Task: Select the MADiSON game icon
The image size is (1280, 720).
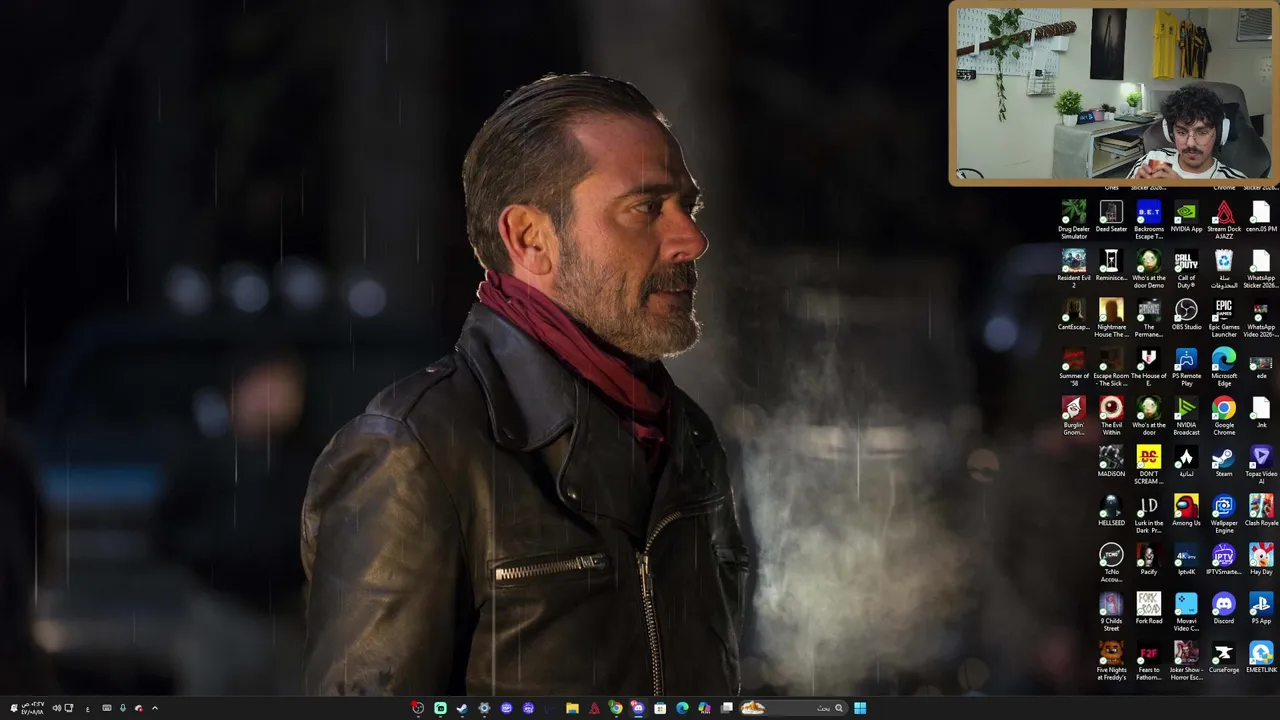Action: 1111,461
